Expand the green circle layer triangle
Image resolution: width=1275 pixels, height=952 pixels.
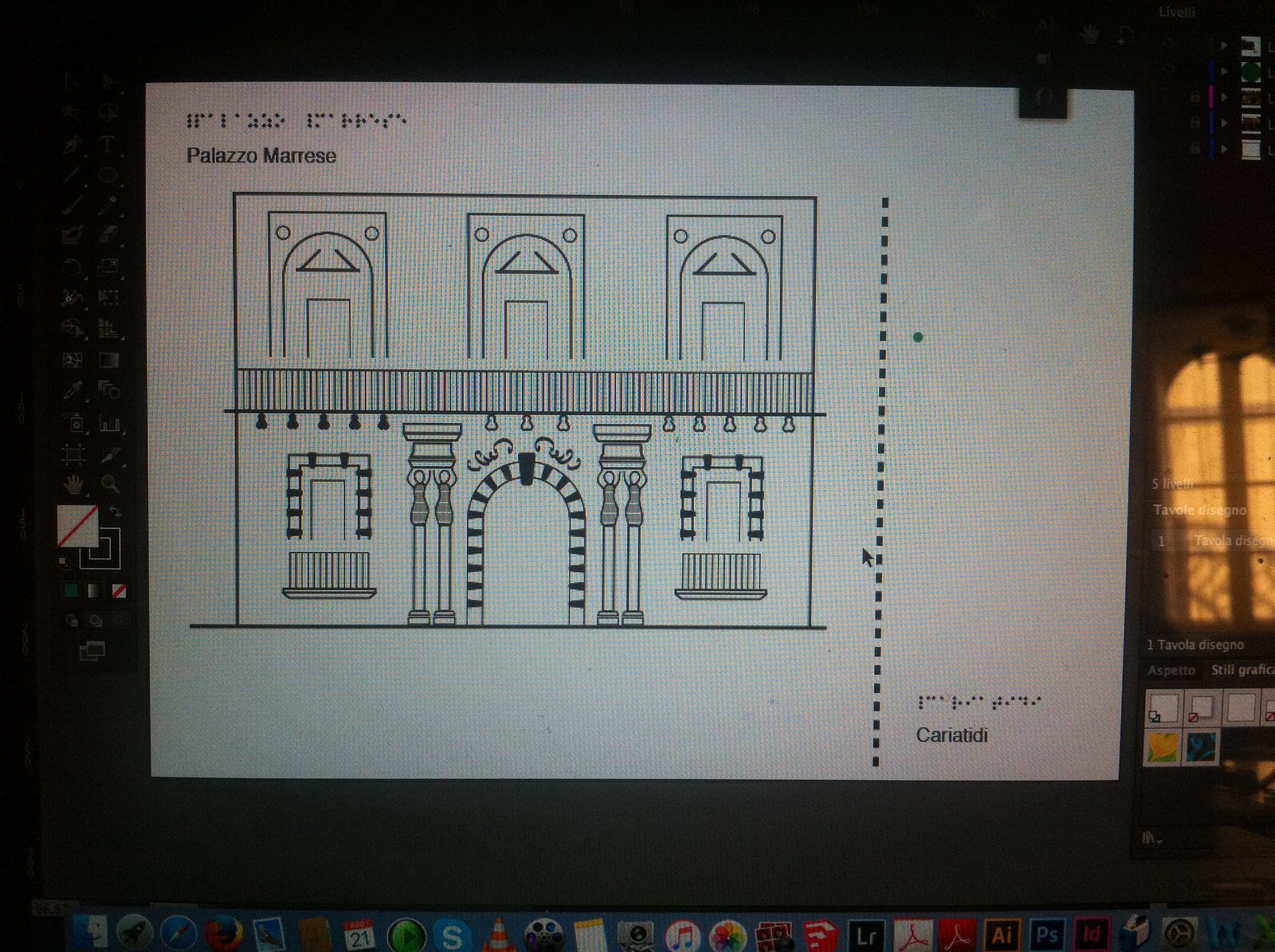click(x=1226, y=72)
